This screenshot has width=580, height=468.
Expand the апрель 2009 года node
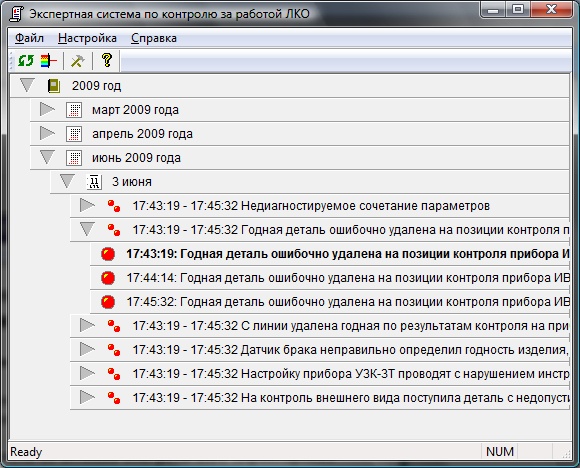tap(47, 133)
